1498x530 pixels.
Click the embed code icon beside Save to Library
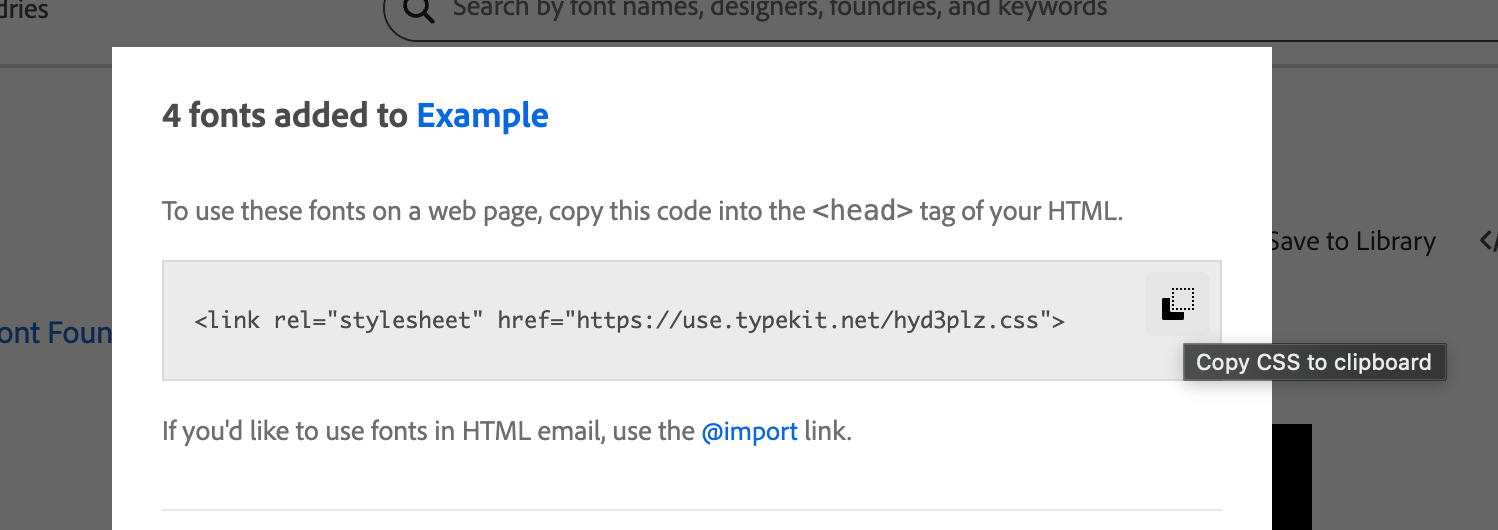click(x=1487, y=241)
